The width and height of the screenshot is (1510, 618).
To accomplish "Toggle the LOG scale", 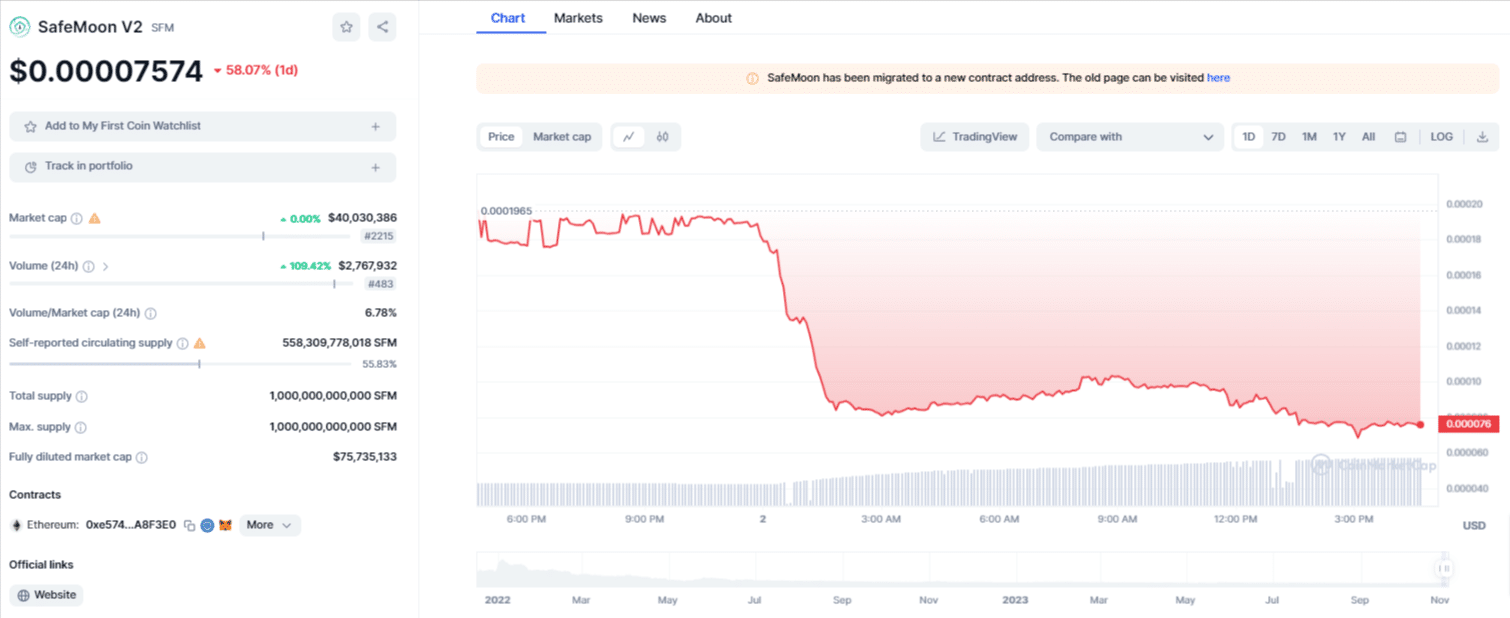I will [x=1441, y=137].
